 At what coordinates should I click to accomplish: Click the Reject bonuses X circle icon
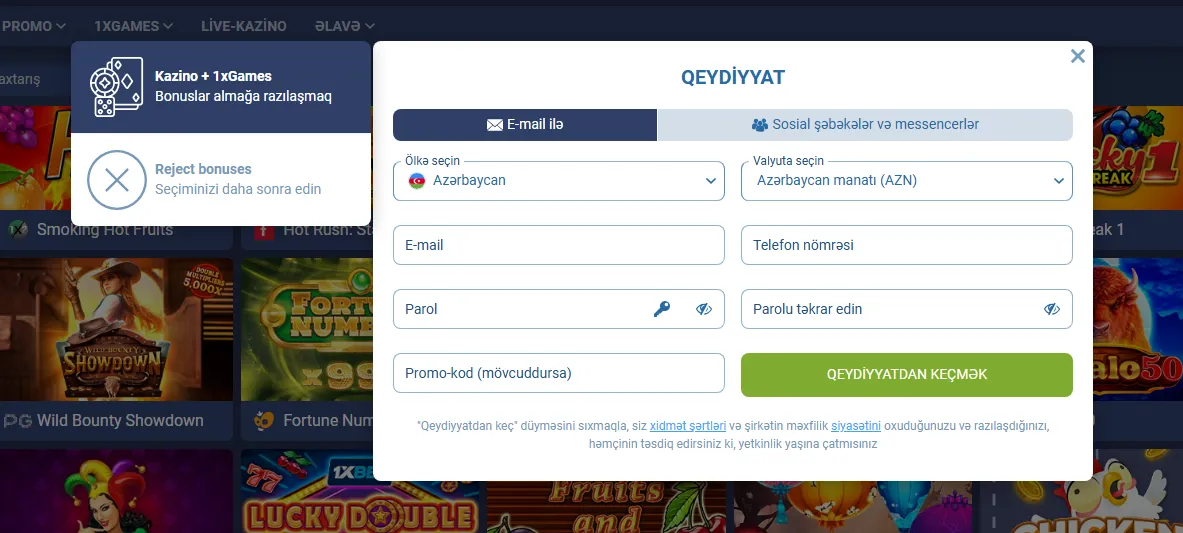point(117,180)
